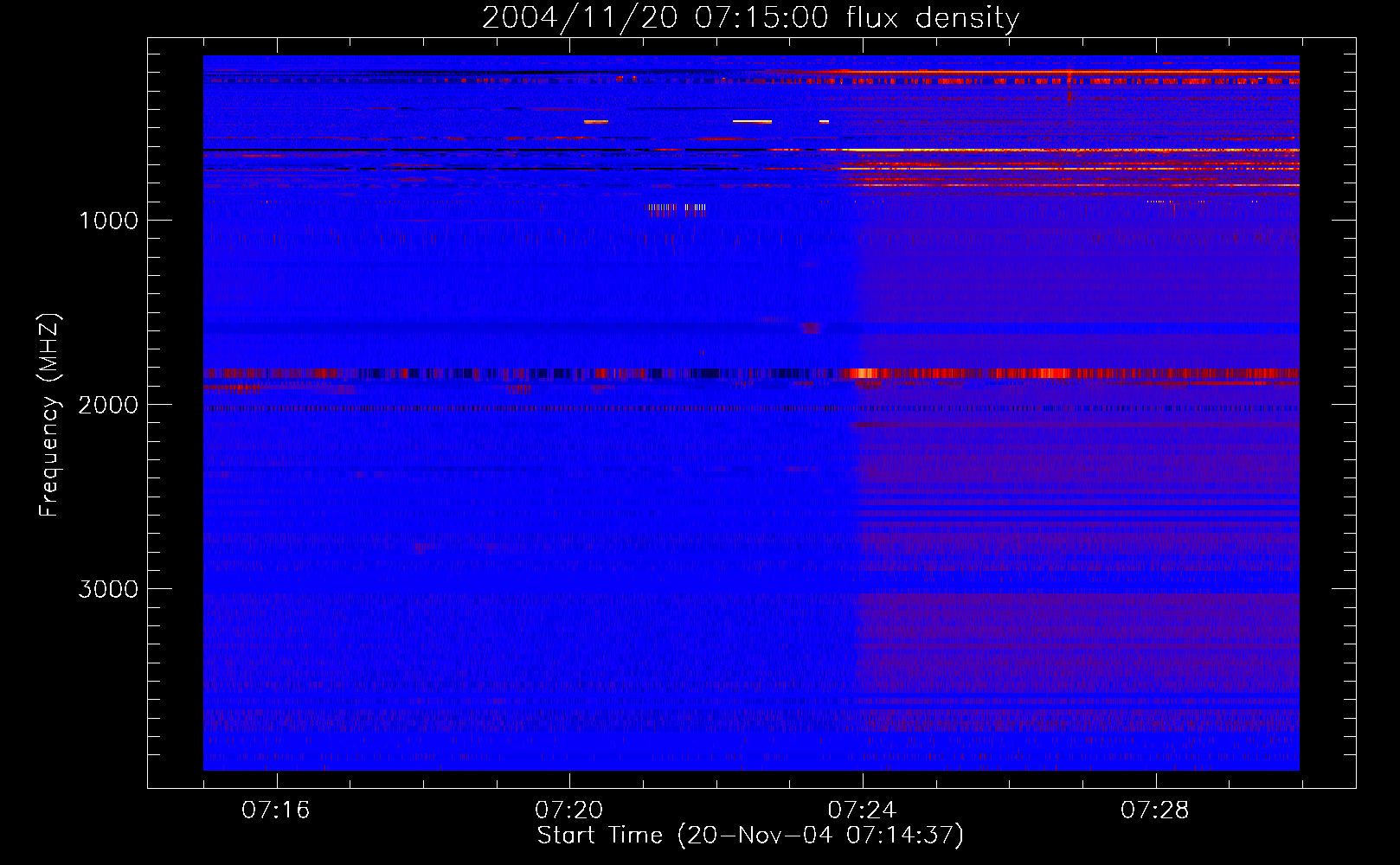Image resolution: width=1400 pixels, height=865 pixels.
Task: Click the 'Start Time (20-Nov-04 07:14:37)' label
Action: pyautogui.click(x=750, y=836)
